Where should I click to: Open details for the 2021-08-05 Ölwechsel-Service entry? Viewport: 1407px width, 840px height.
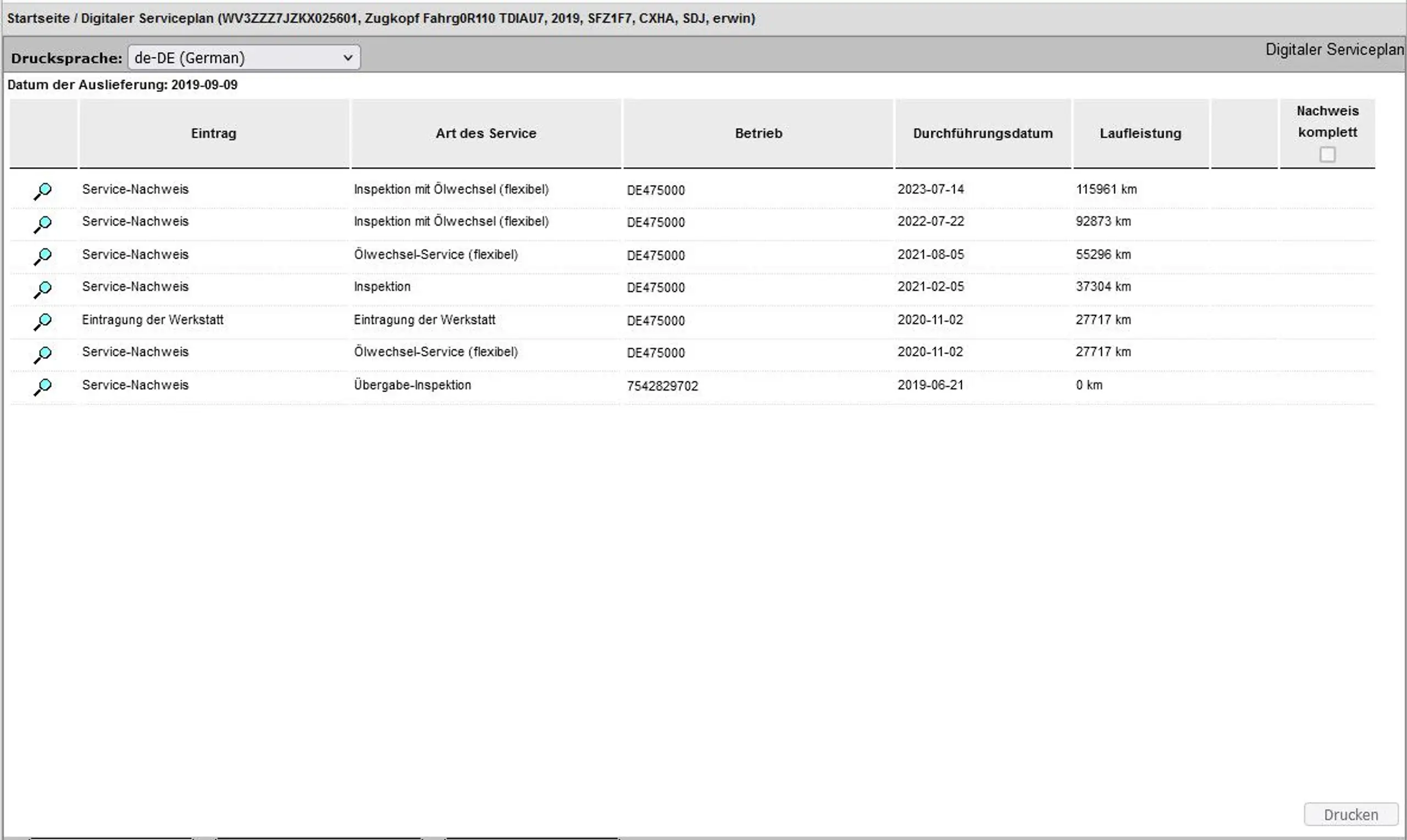coord(42,257)
